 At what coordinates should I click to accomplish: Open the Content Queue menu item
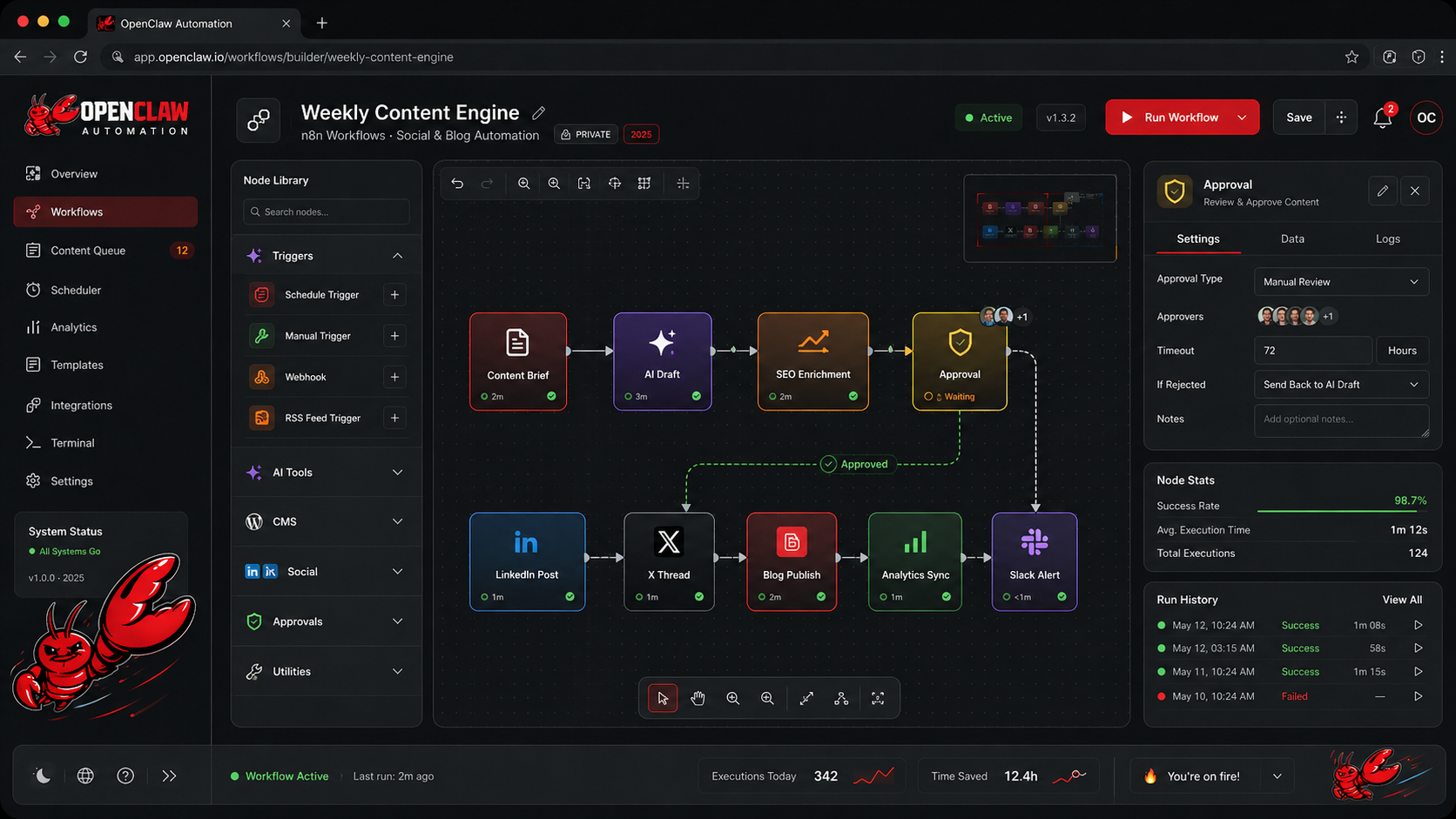pos(87,250)
